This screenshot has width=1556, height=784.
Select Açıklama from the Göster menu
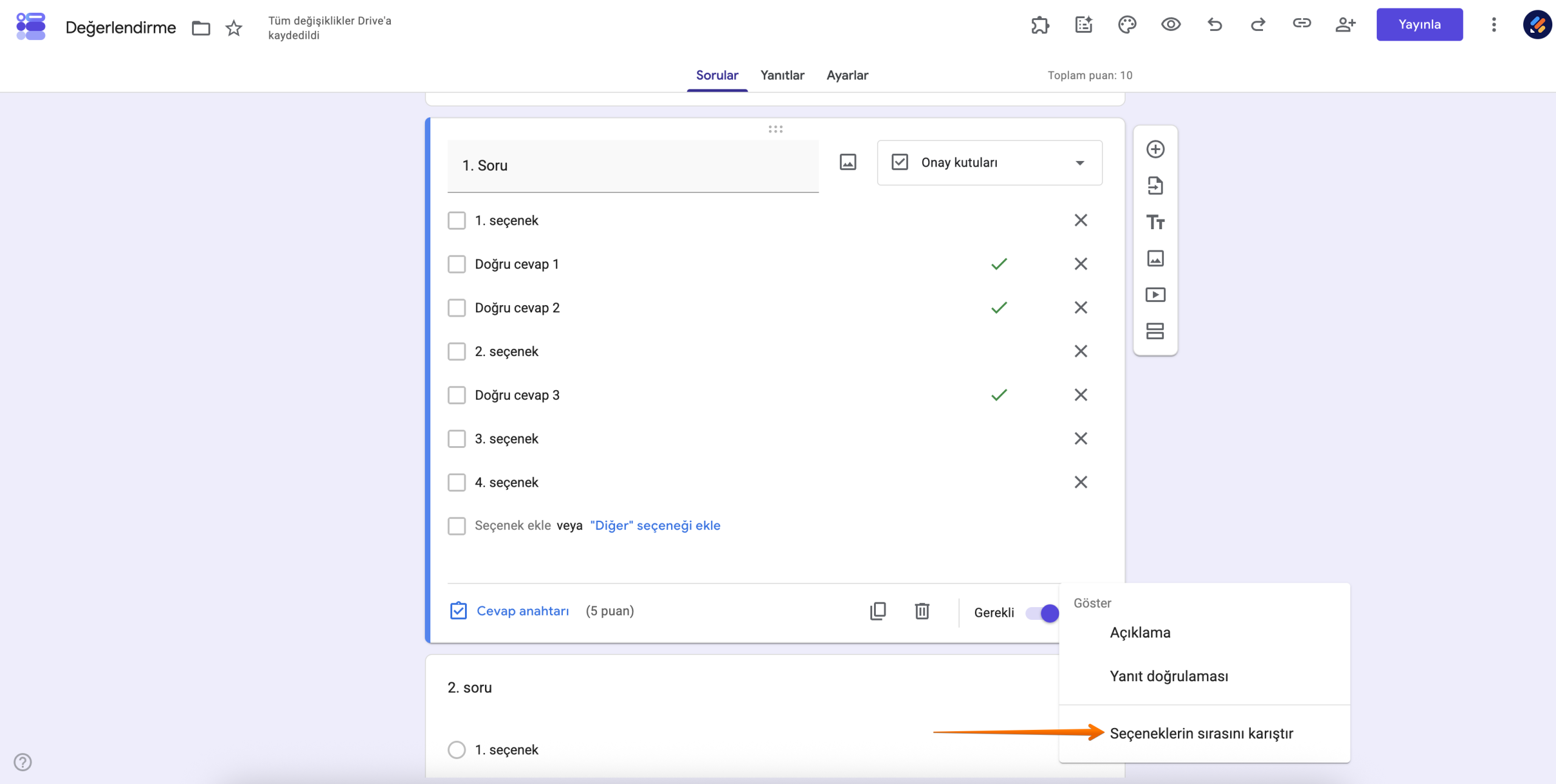click(x=1205, y=633)
